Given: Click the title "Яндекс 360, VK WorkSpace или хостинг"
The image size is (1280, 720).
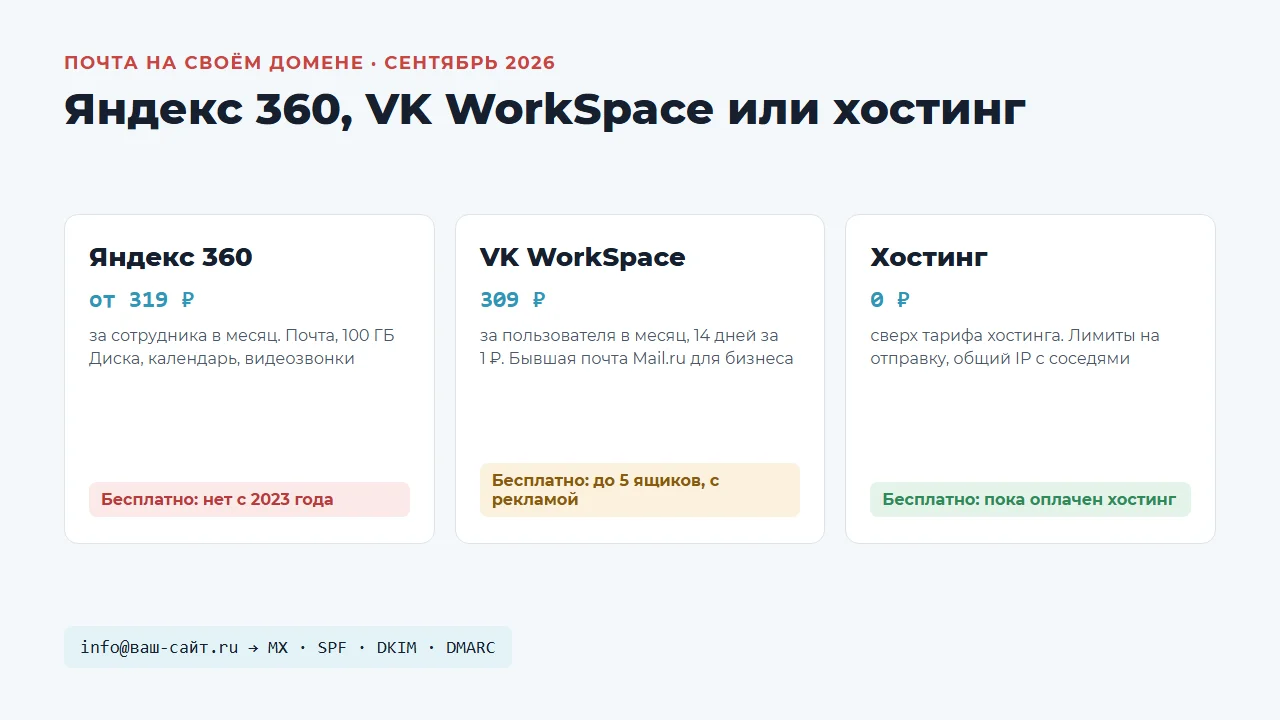Looking at the screenshot, I should pos(545,109).
